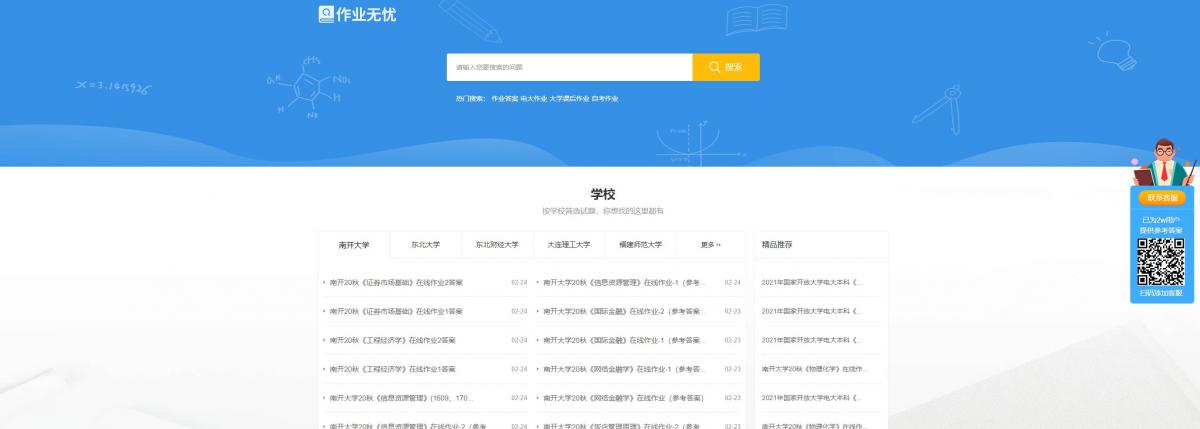This screenshot has width=1200, height=429.
Task: Open the 作业答案 hot search link
Action: (x=504, y=99)
